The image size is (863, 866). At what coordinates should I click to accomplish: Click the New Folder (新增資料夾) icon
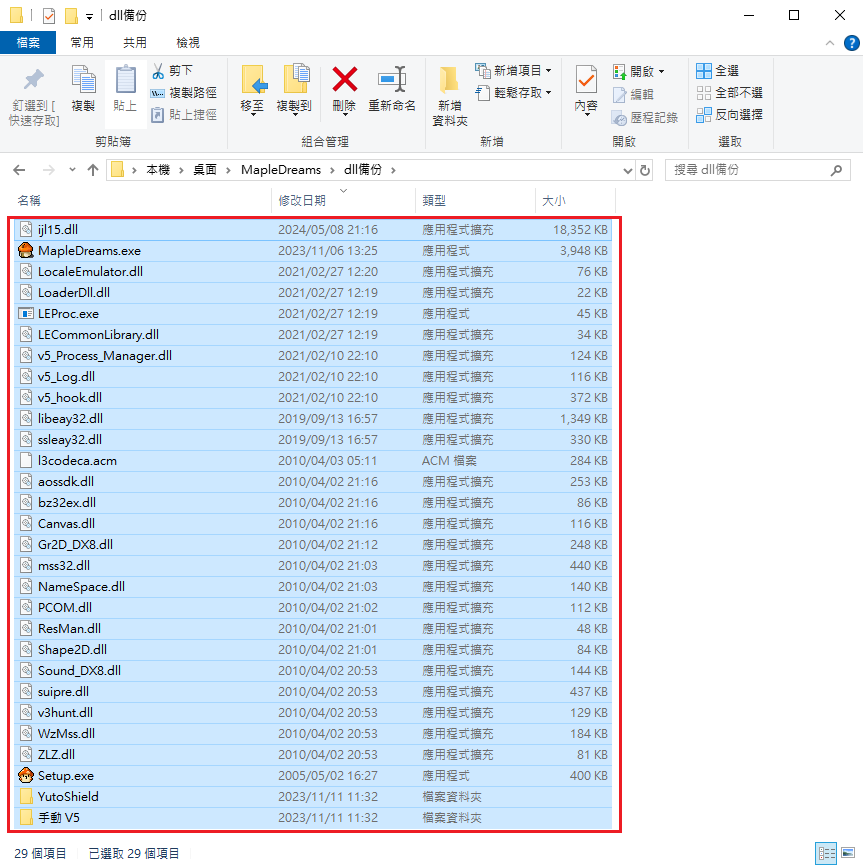[449, 80]
